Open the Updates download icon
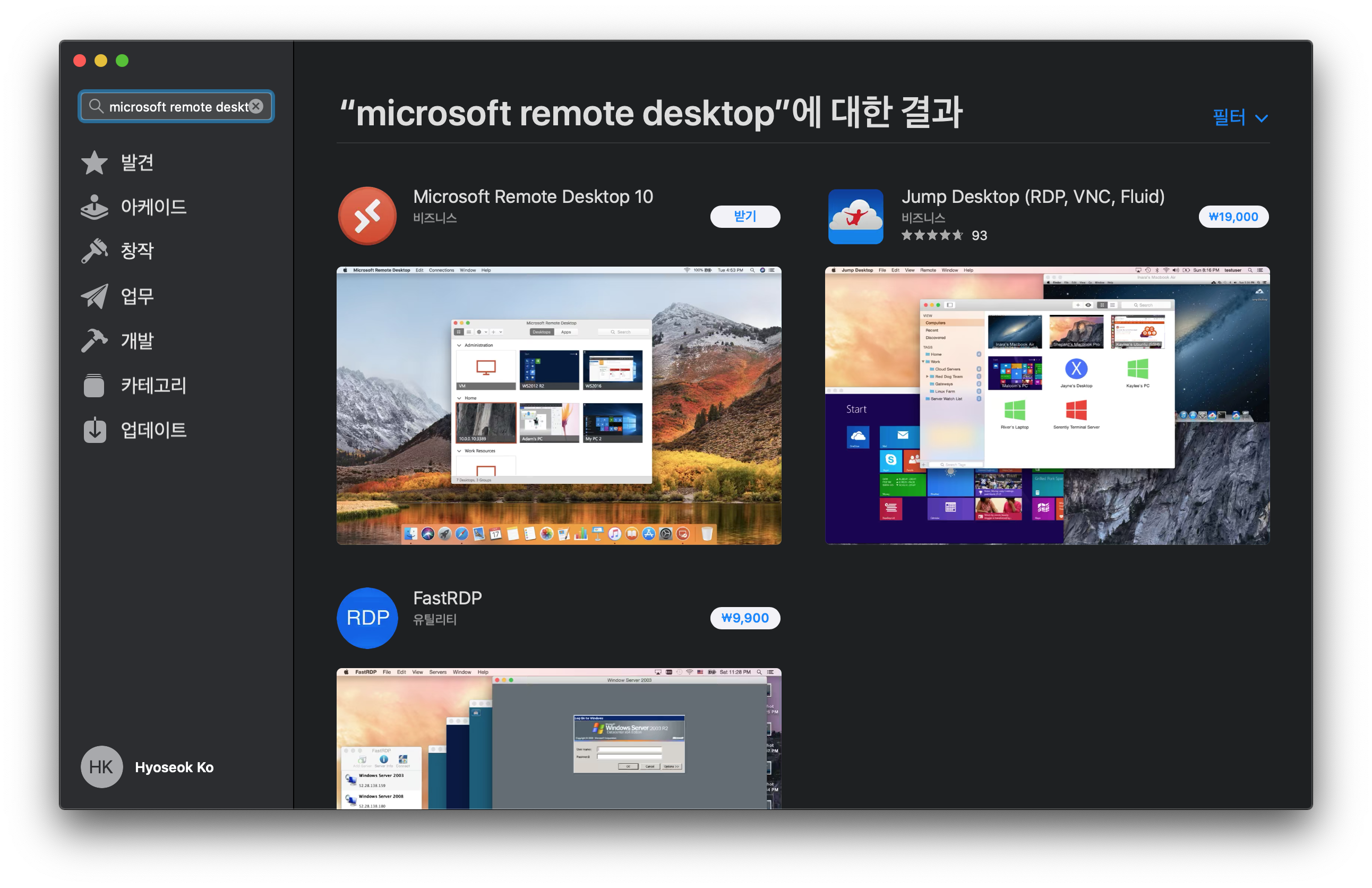Viewport: 1372px width, 888px height. point(94,430)
